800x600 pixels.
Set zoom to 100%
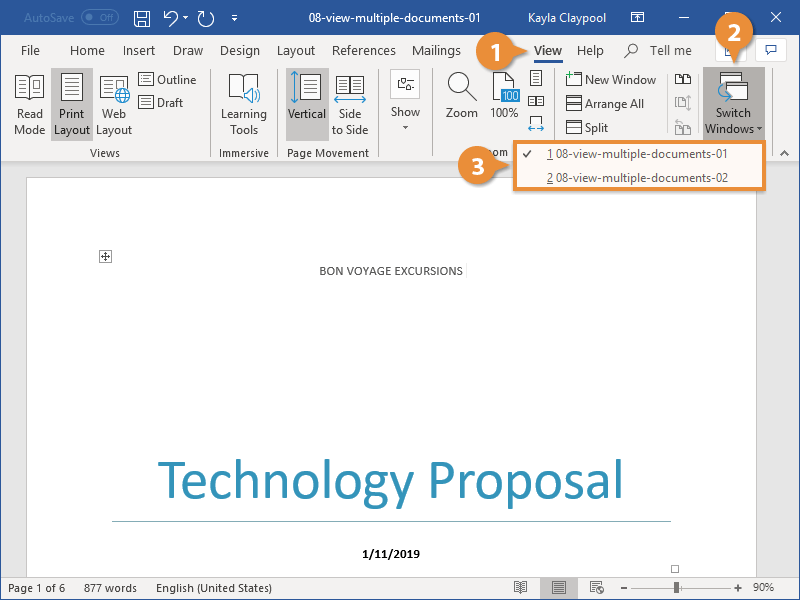[505, 96]
